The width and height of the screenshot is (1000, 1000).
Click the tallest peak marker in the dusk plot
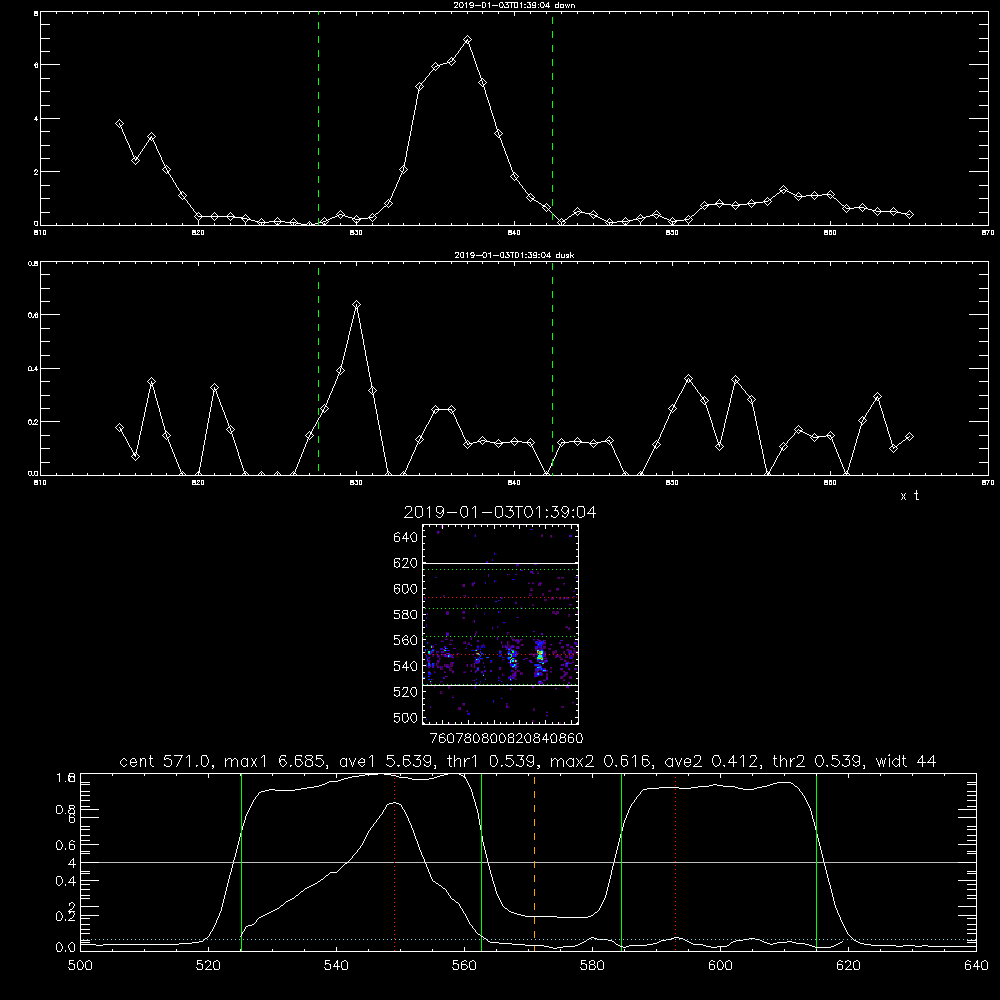(x=357, y=305)
